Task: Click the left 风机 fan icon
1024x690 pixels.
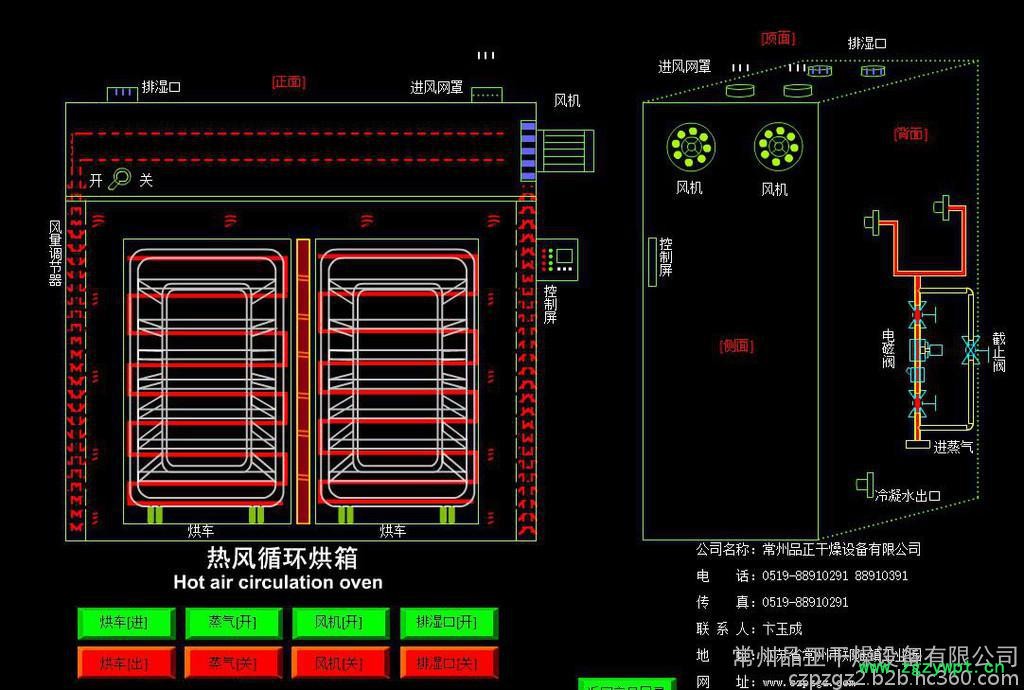Action: pyautogui.click(x=690, y=147)
